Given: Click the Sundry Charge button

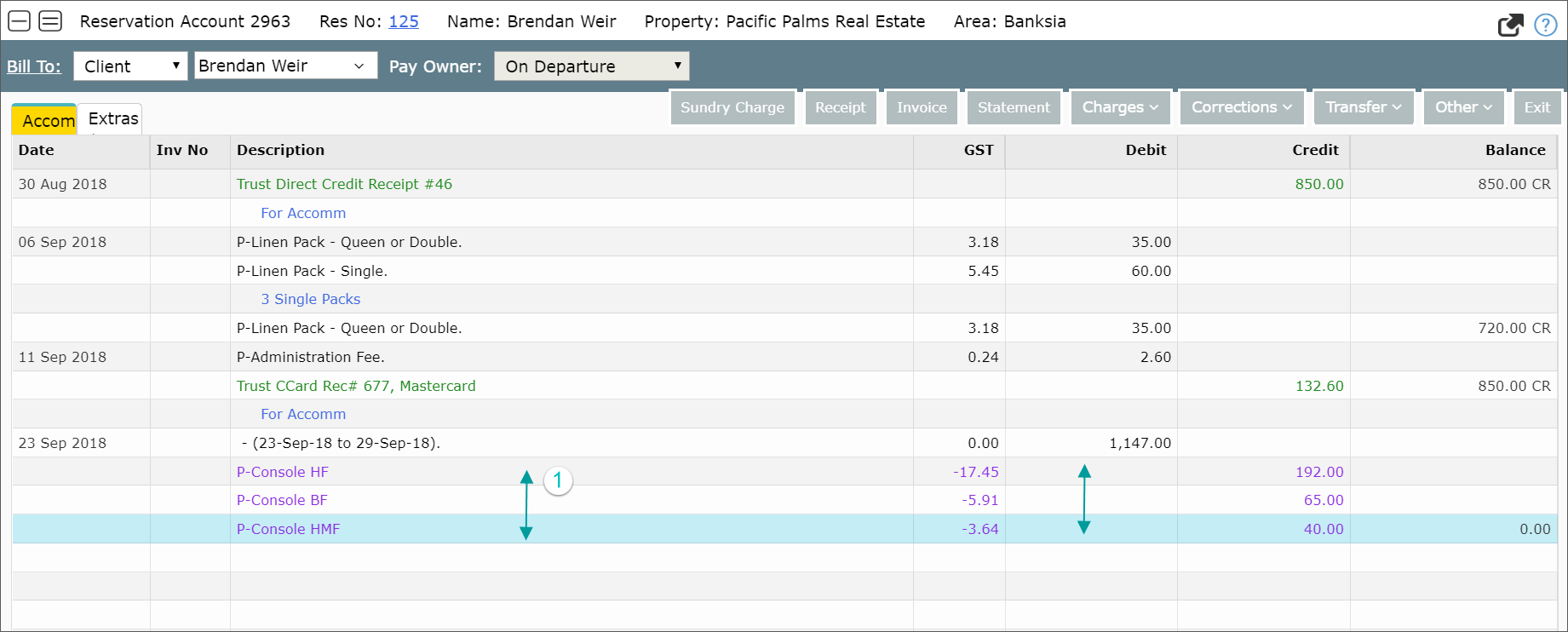Looking at the screenshot, I should click(732, 107).
